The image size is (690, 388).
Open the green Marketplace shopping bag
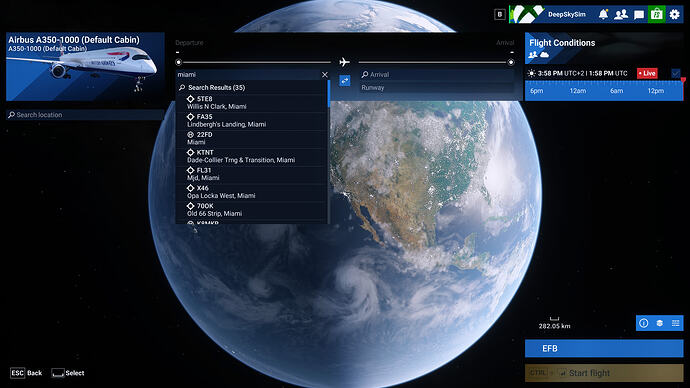[657, 14]
